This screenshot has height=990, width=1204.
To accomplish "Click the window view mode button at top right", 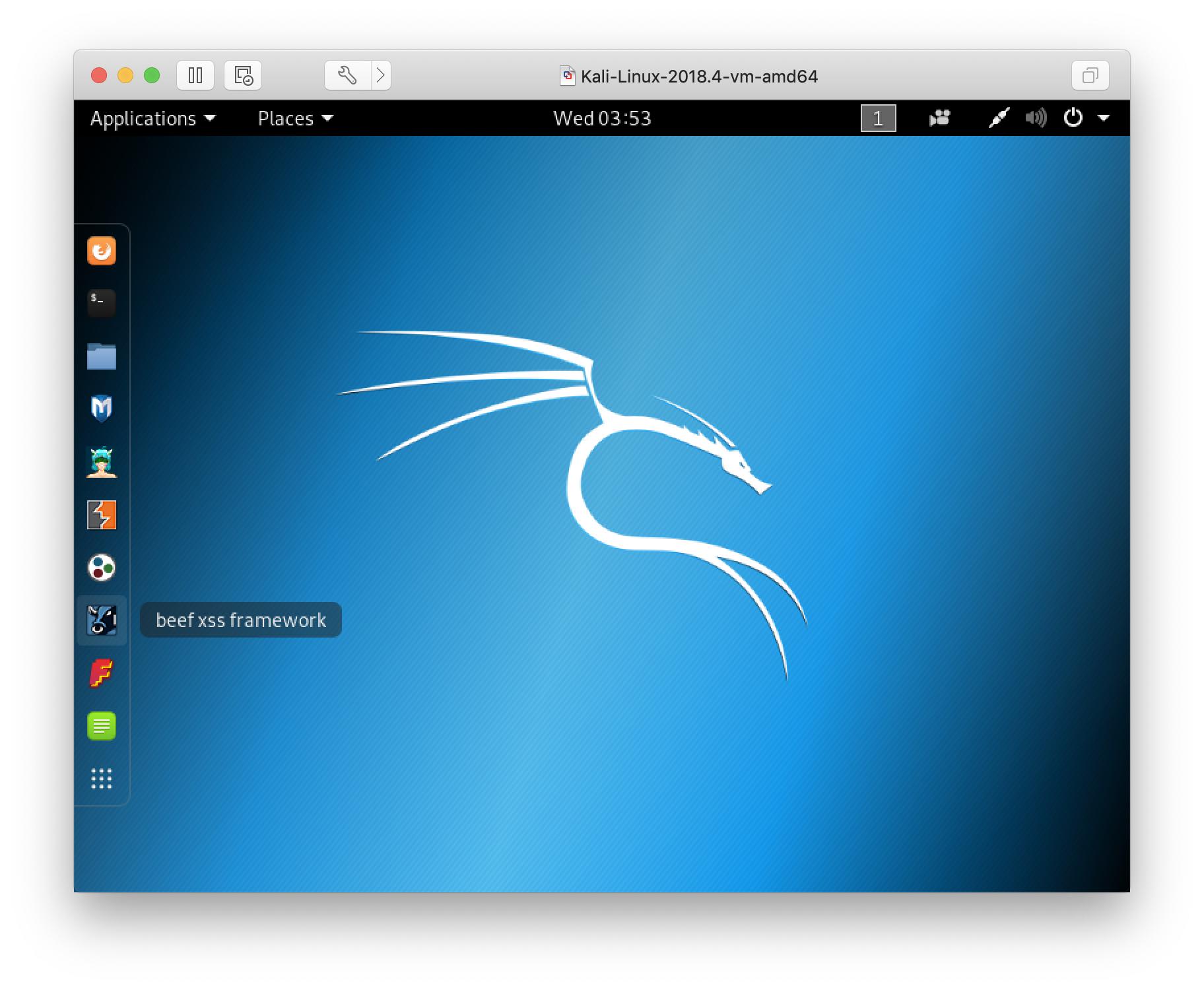I will [1090, 75].
